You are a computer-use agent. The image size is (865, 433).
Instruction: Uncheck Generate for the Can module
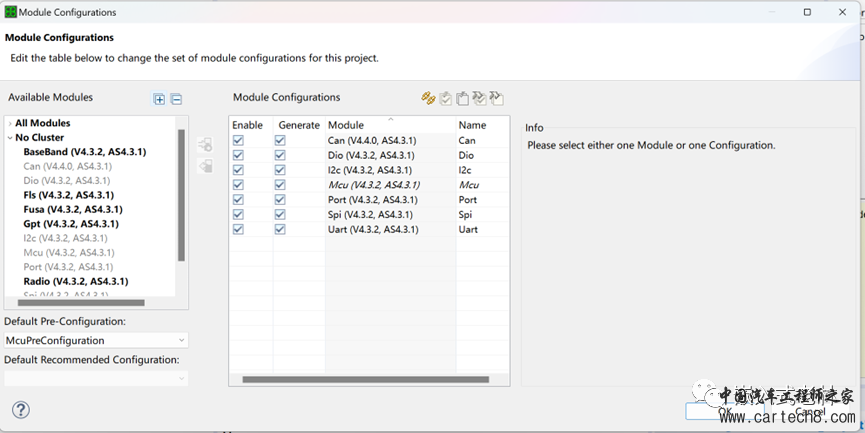280,141
